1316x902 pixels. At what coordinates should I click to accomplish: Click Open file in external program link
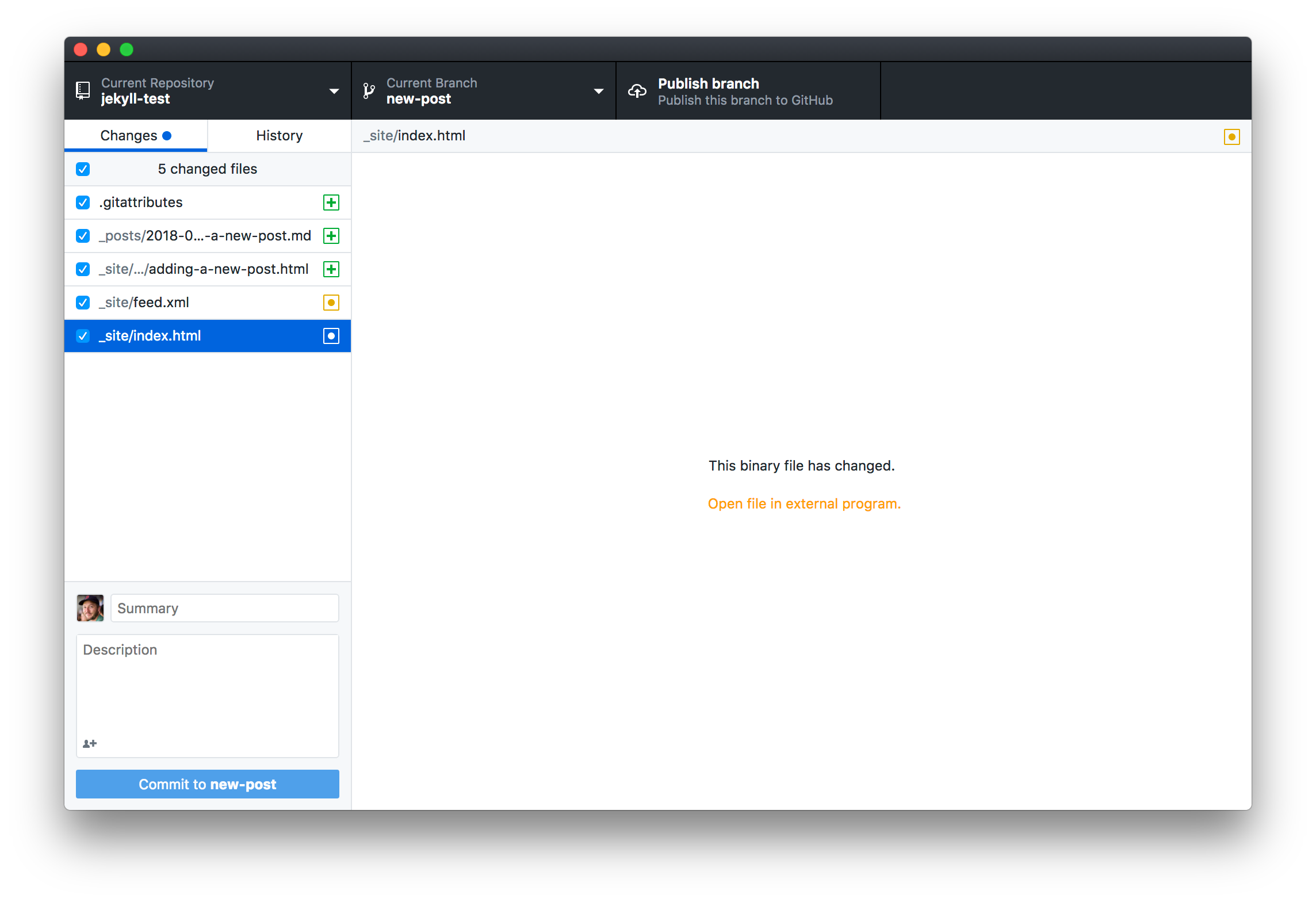coord(804,503)
